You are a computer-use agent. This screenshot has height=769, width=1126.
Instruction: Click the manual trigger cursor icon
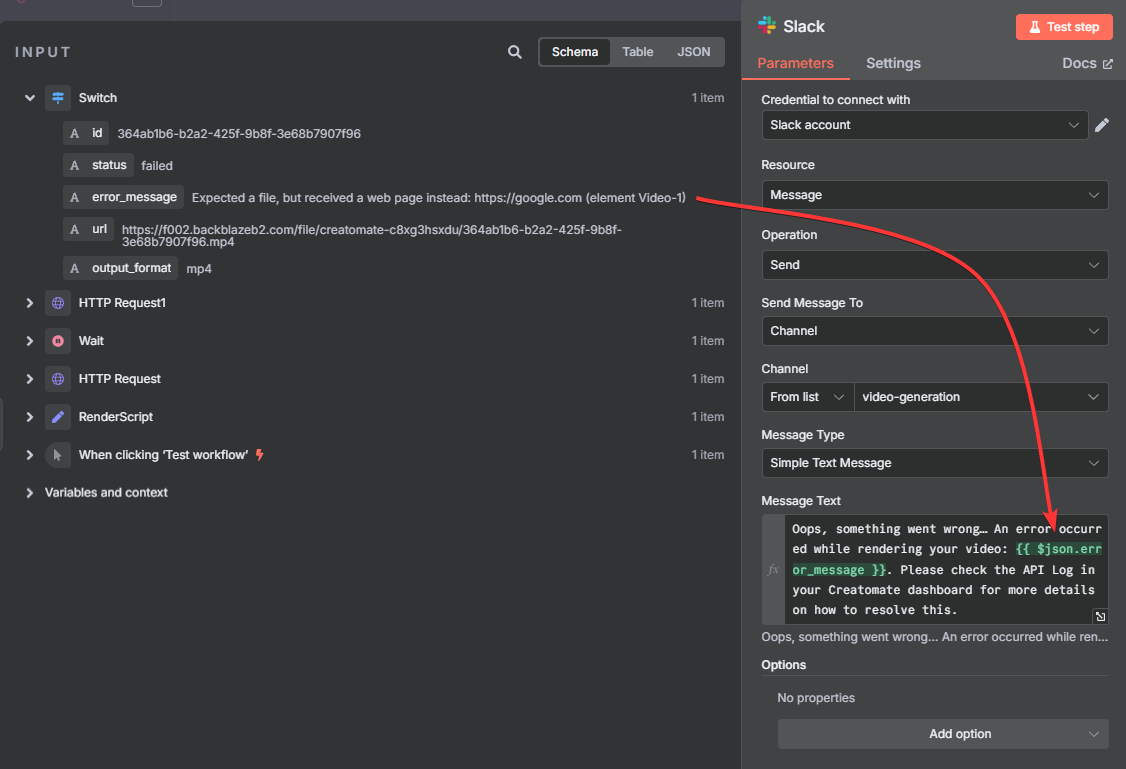tap(58, 455)
